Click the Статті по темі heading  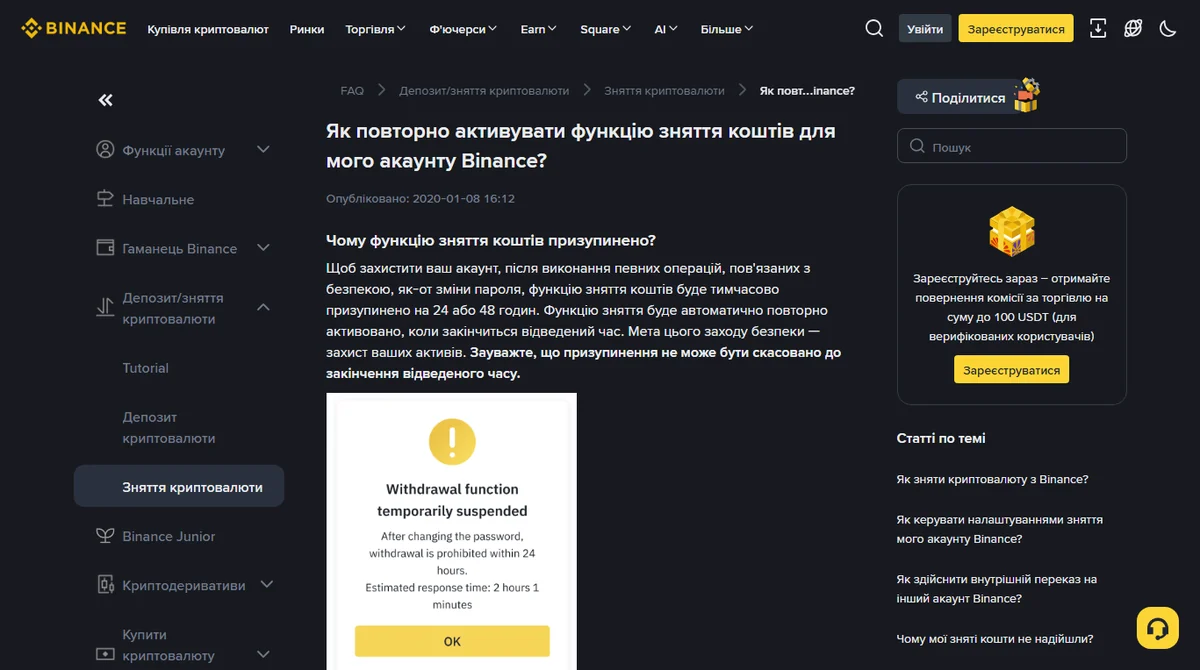coord(941,438)
